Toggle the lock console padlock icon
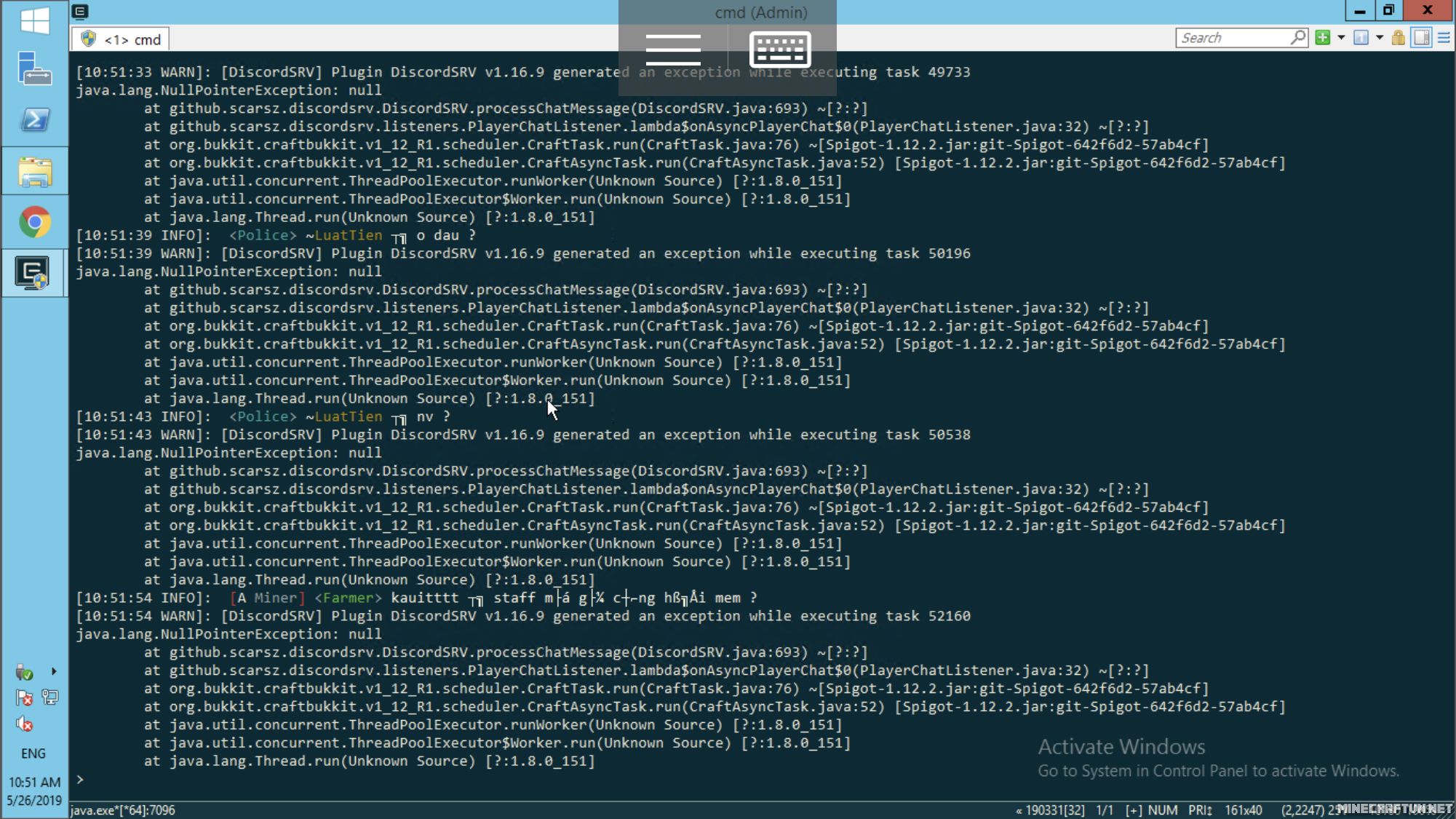1456x819 pixels. coord(1398,38)
